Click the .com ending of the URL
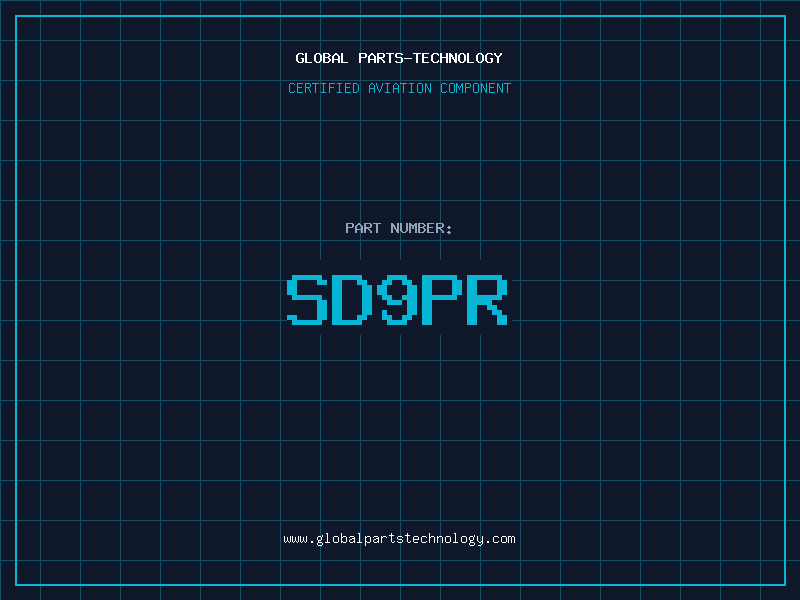 [501, 538]
